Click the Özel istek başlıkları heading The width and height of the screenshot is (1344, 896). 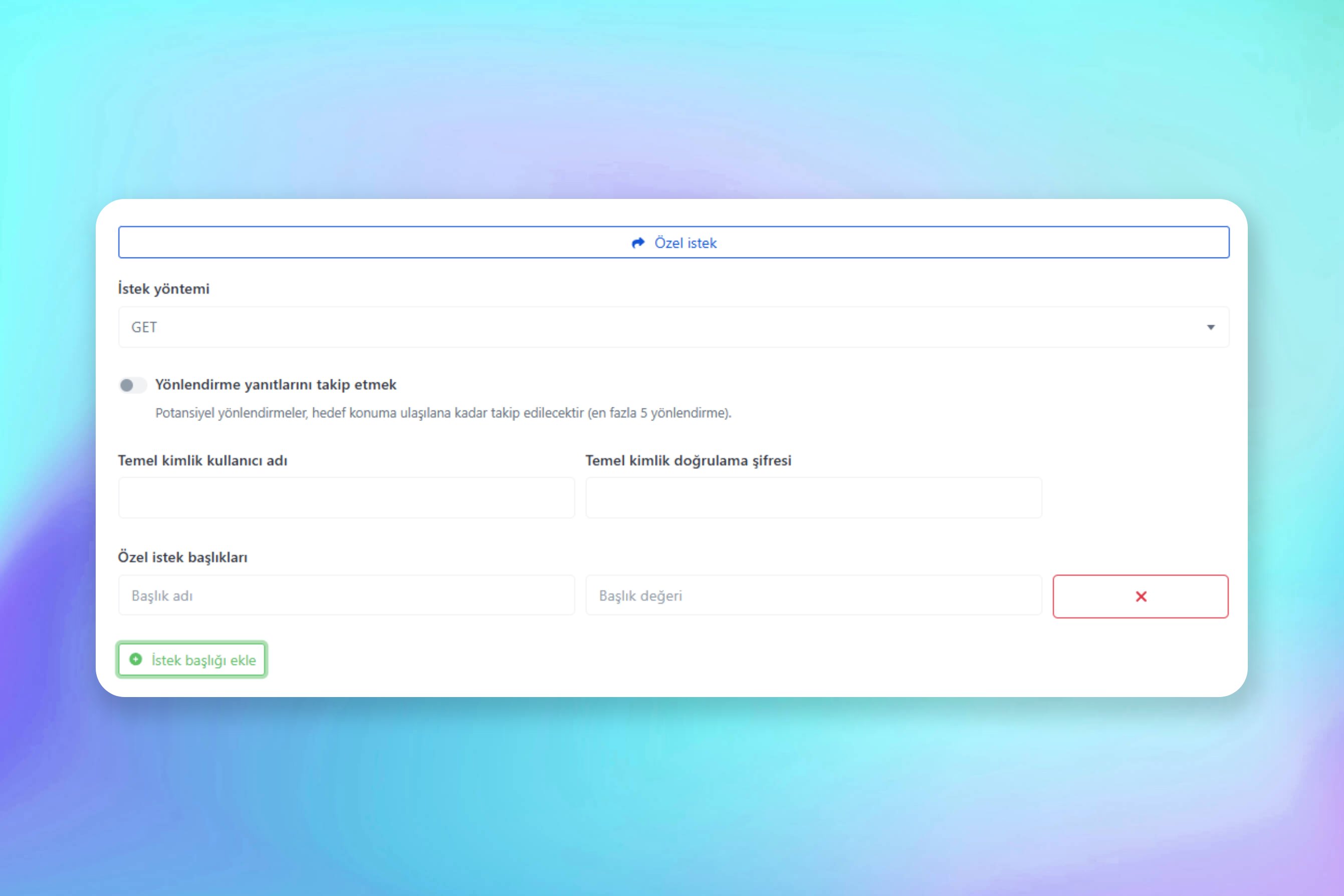click(182, 557)
